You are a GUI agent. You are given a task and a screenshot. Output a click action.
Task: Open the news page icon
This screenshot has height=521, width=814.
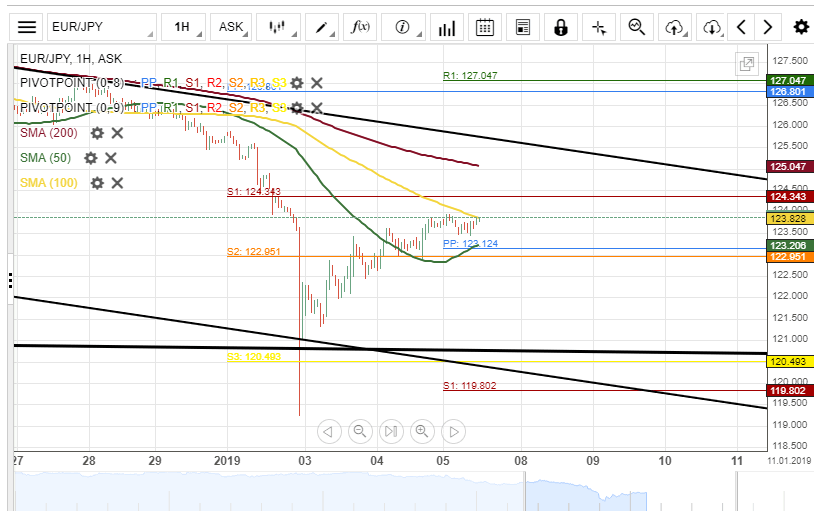(523, 27)
